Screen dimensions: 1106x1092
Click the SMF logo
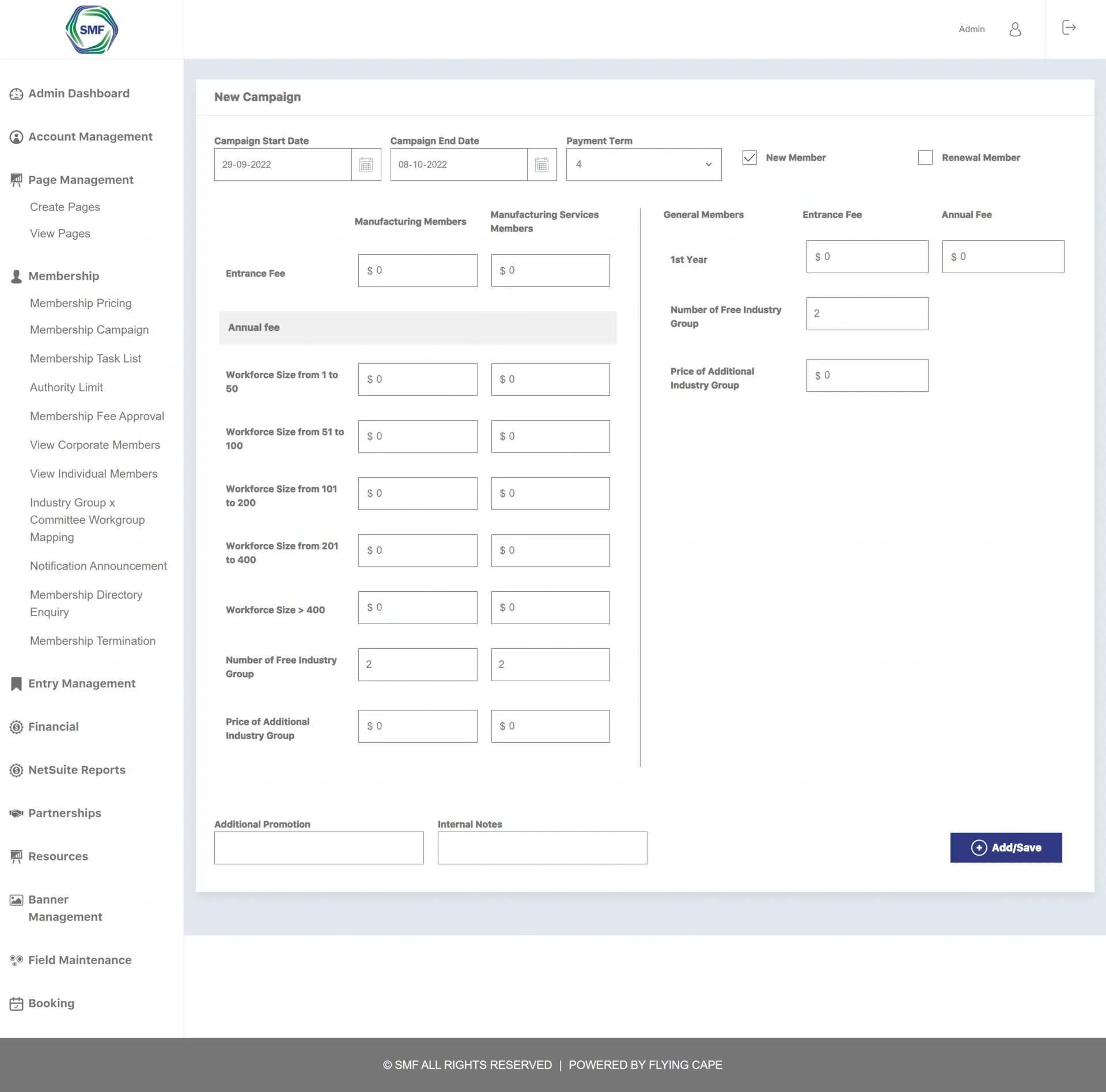pyautogui.click(x=91, y=29)
